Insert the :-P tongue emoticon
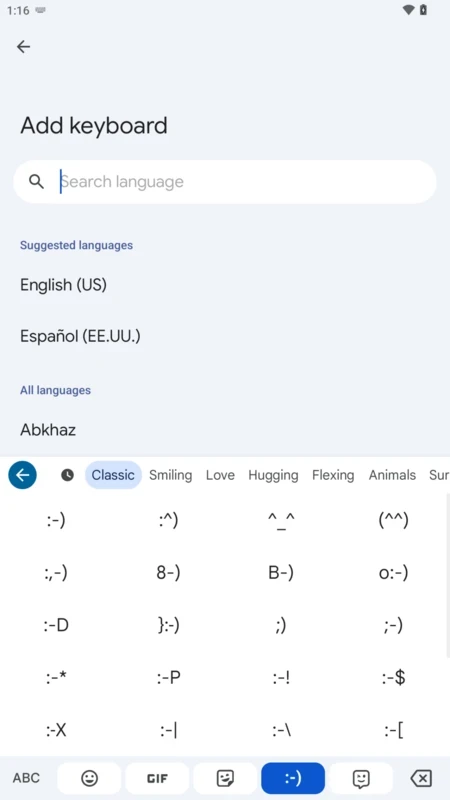Screen dimensions: 450x800 [168, 678]
